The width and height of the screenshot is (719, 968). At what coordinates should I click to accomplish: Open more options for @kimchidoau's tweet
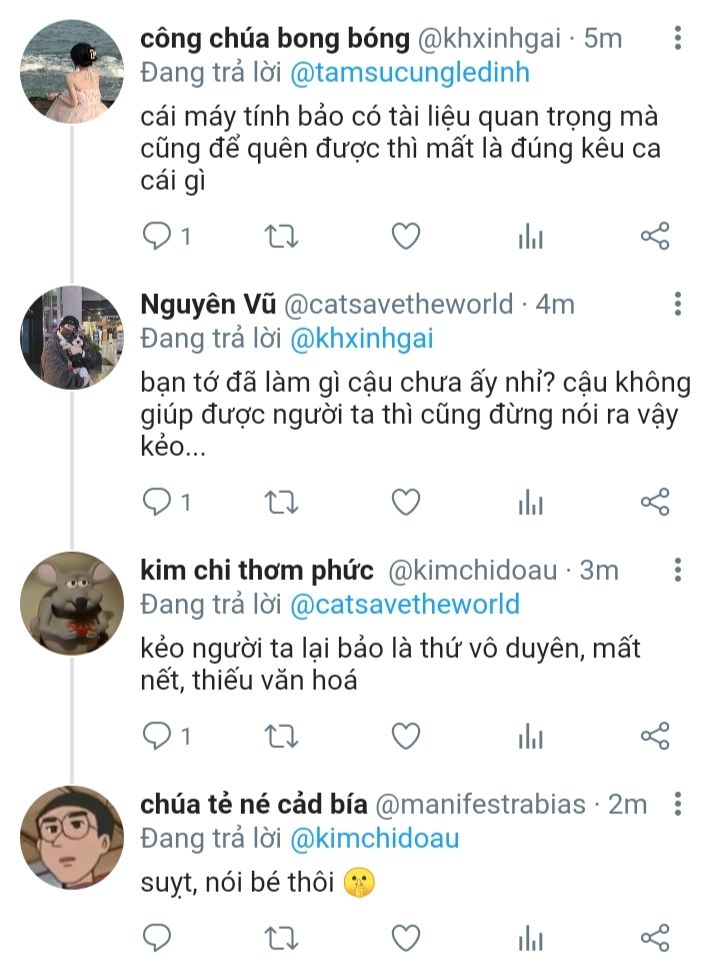tap(678, 570)
